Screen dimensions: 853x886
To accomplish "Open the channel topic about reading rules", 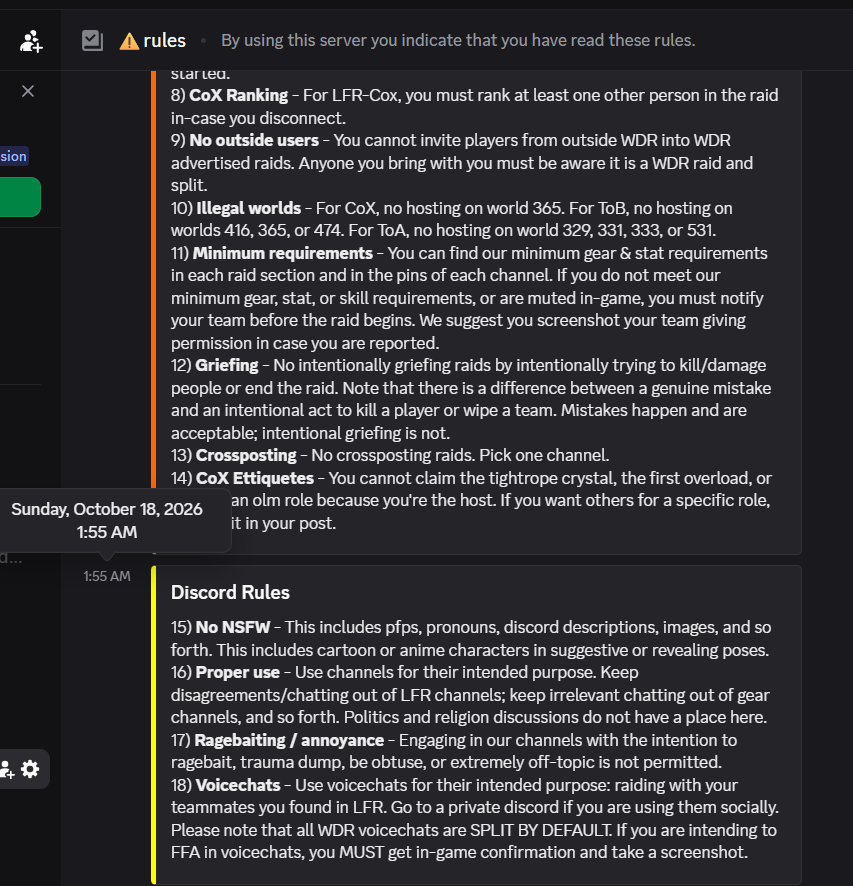I will 458,41.
